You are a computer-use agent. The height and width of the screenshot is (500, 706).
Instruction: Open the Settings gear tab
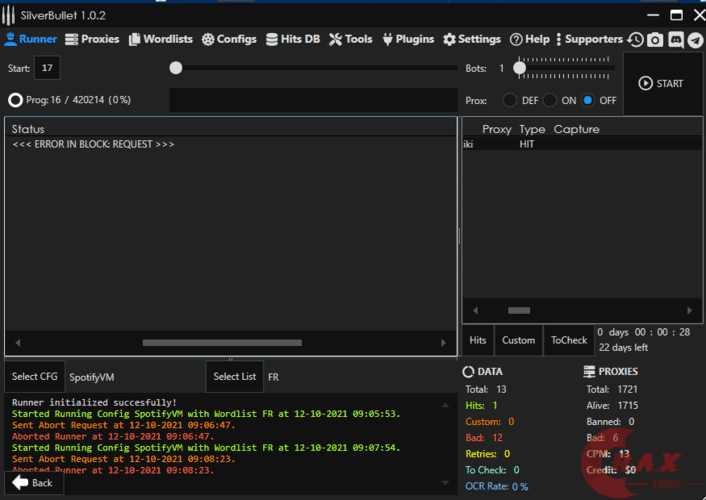(x=471, y=39)
